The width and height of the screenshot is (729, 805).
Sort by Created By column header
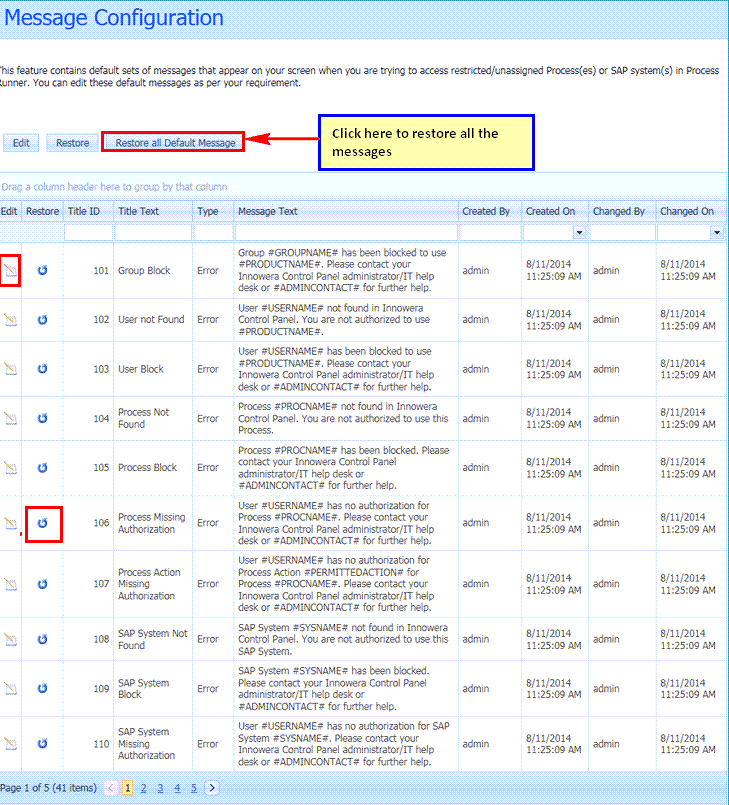pos(490,212)
